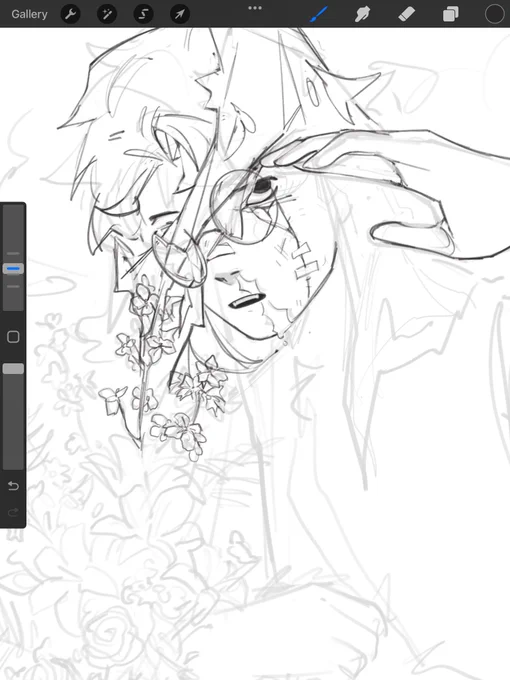Tap the sidebar modify square button
This screenshot has width=510, height=680.
(x=13, y=337)
